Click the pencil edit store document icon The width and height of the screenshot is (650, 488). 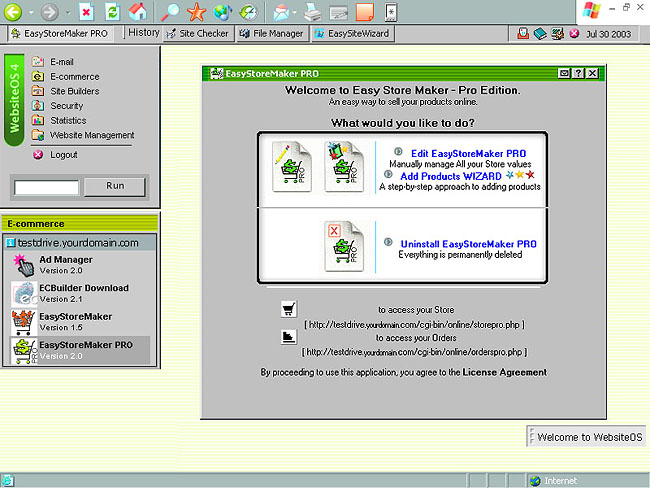click(x=292, y=167)
